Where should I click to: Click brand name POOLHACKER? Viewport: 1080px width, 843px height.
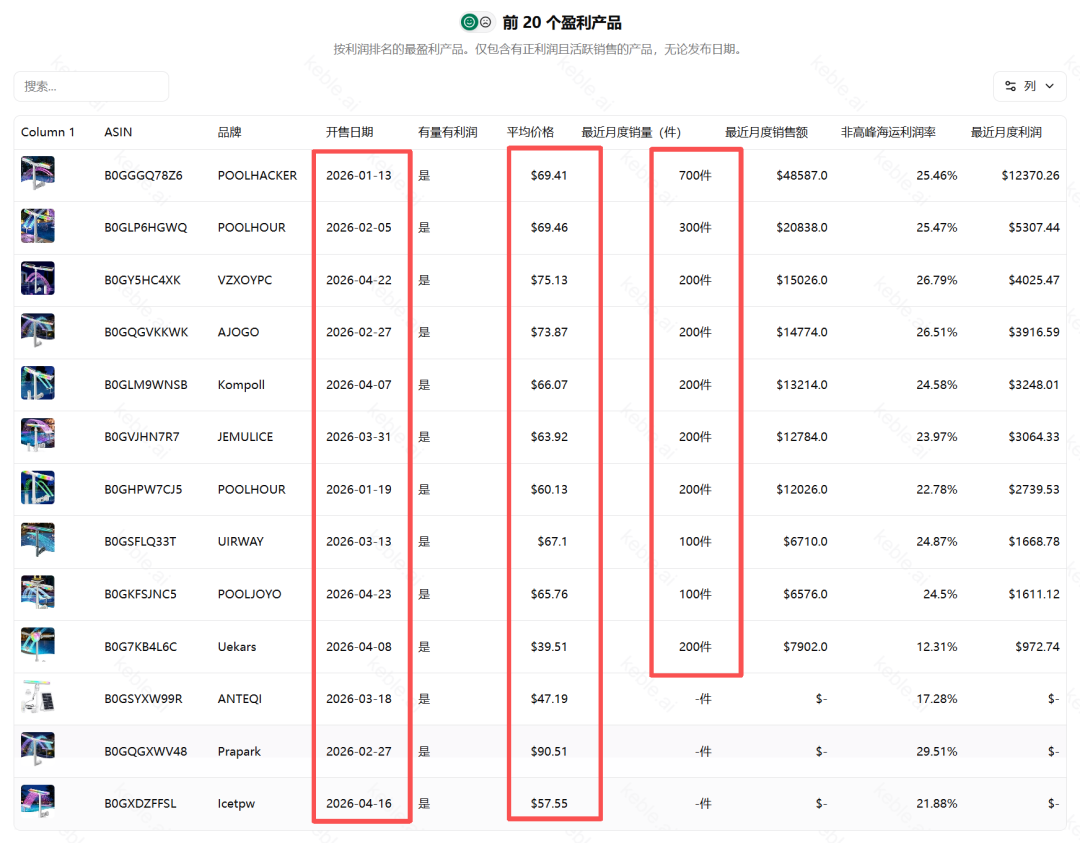[258, 176]
